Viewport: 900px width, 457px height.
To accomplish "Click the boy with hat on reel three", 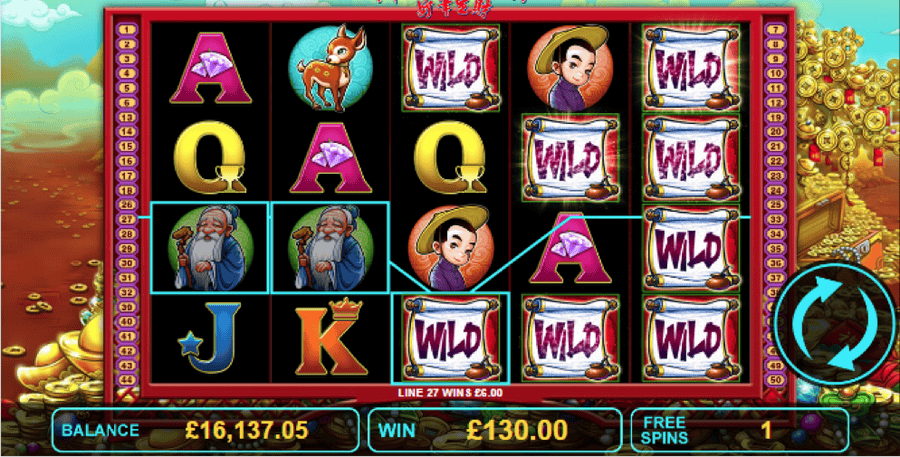I will [x=451, y=247].
